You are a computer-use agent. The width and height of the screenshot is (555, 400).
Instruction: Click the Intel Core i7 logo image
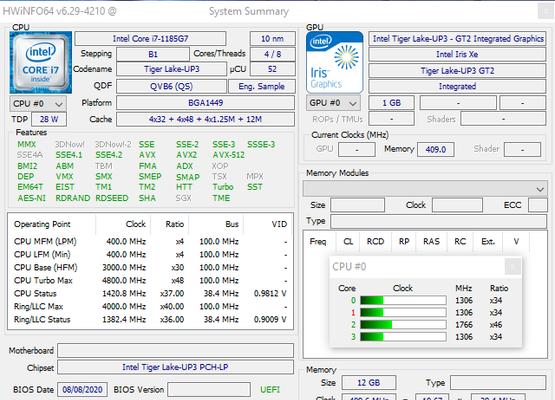pyautogui.click(x=41, y=62)
